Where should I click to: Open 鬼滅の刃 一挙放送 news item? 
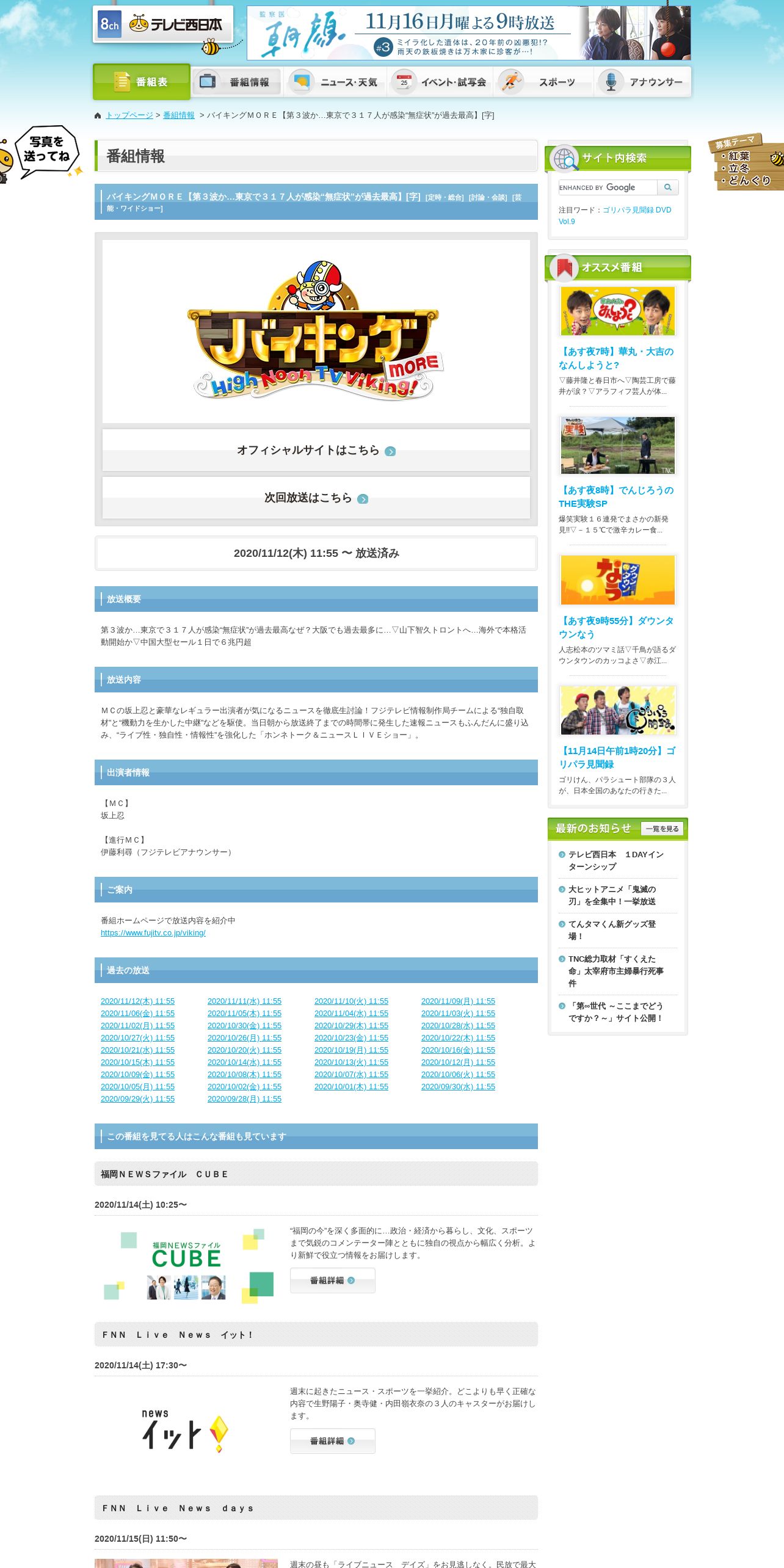[x=612, y=895]
